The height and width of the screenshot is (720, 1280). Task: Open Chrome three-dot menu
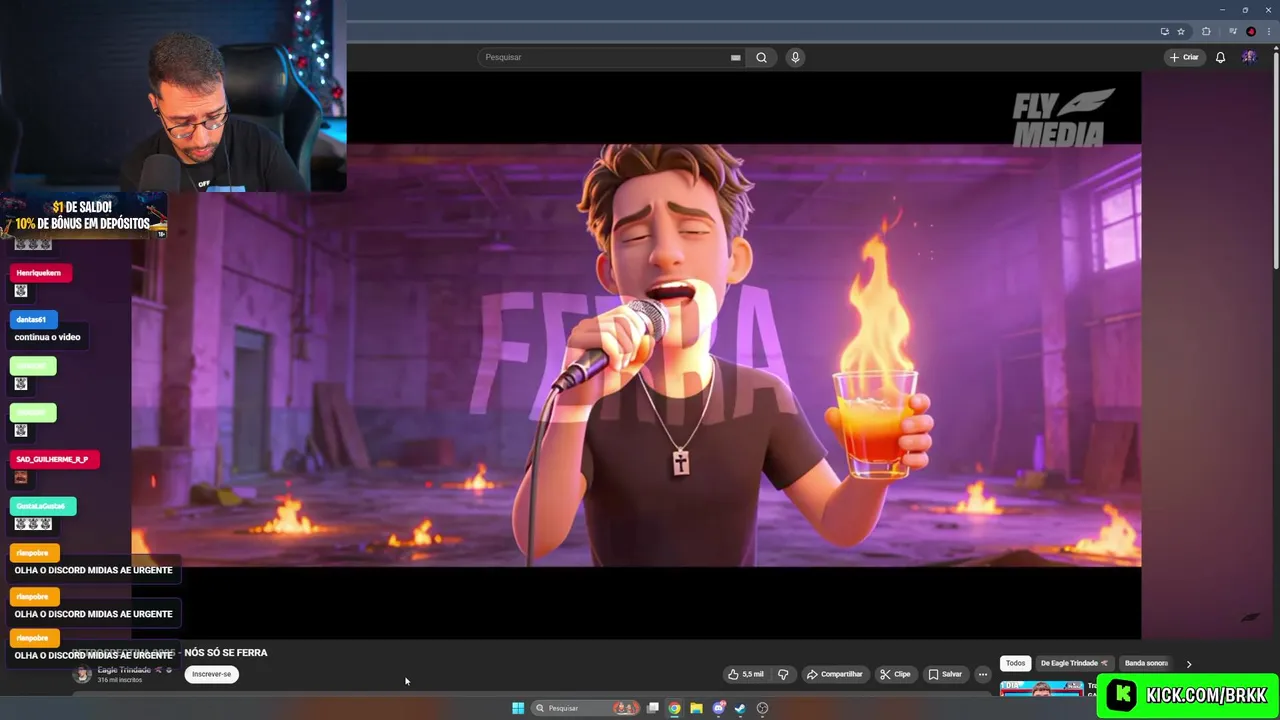click(x=1268, y=31)
